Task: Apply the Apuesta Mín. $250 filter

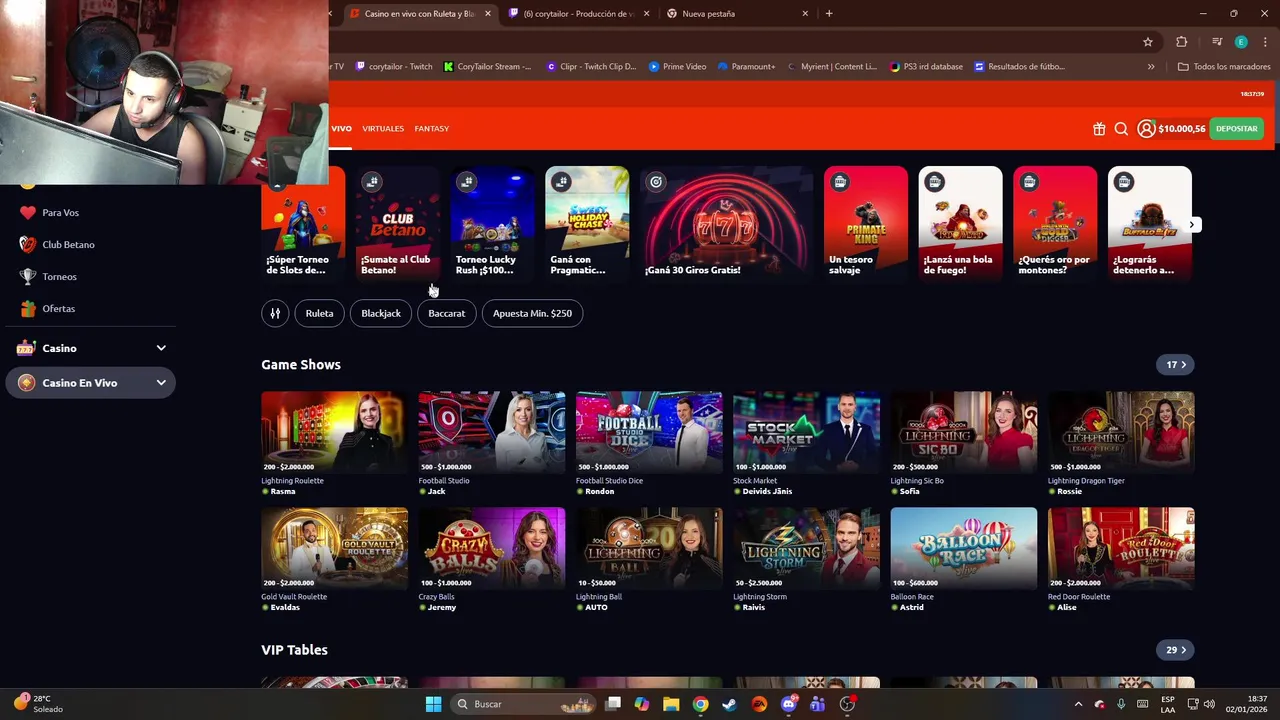Action: tap(532, 313)
